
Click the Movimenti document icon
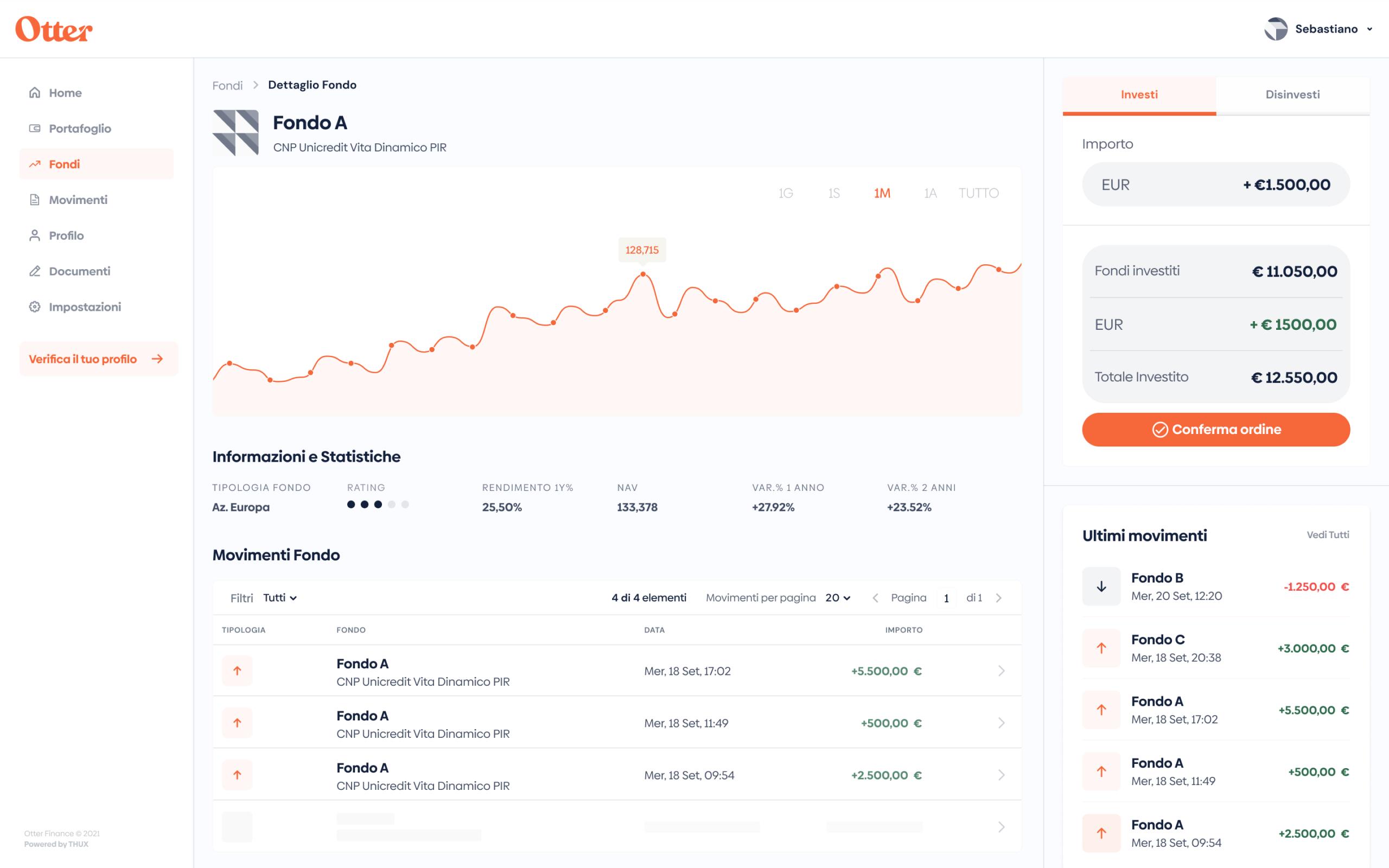tap(35, 200)
